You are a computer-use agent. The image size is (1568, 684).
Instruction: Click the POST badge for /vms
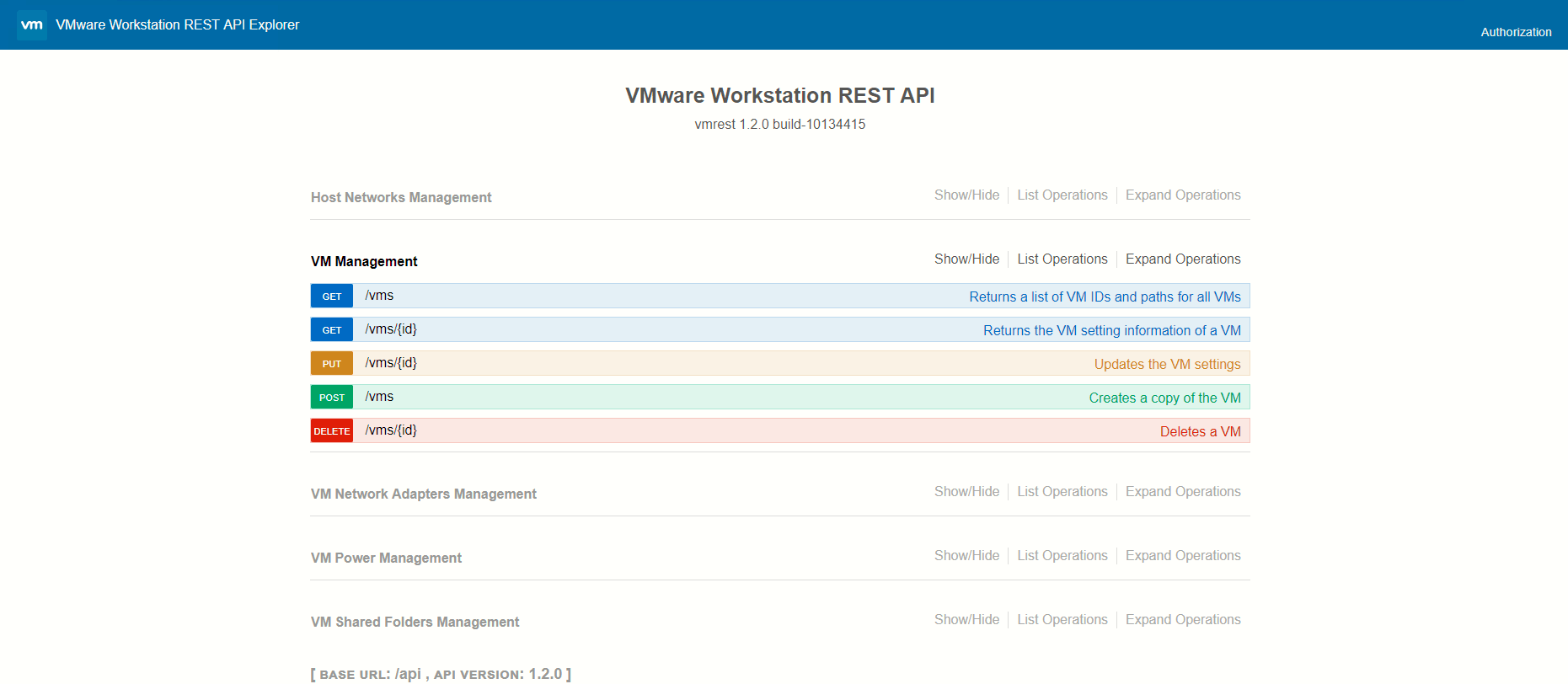332,398
